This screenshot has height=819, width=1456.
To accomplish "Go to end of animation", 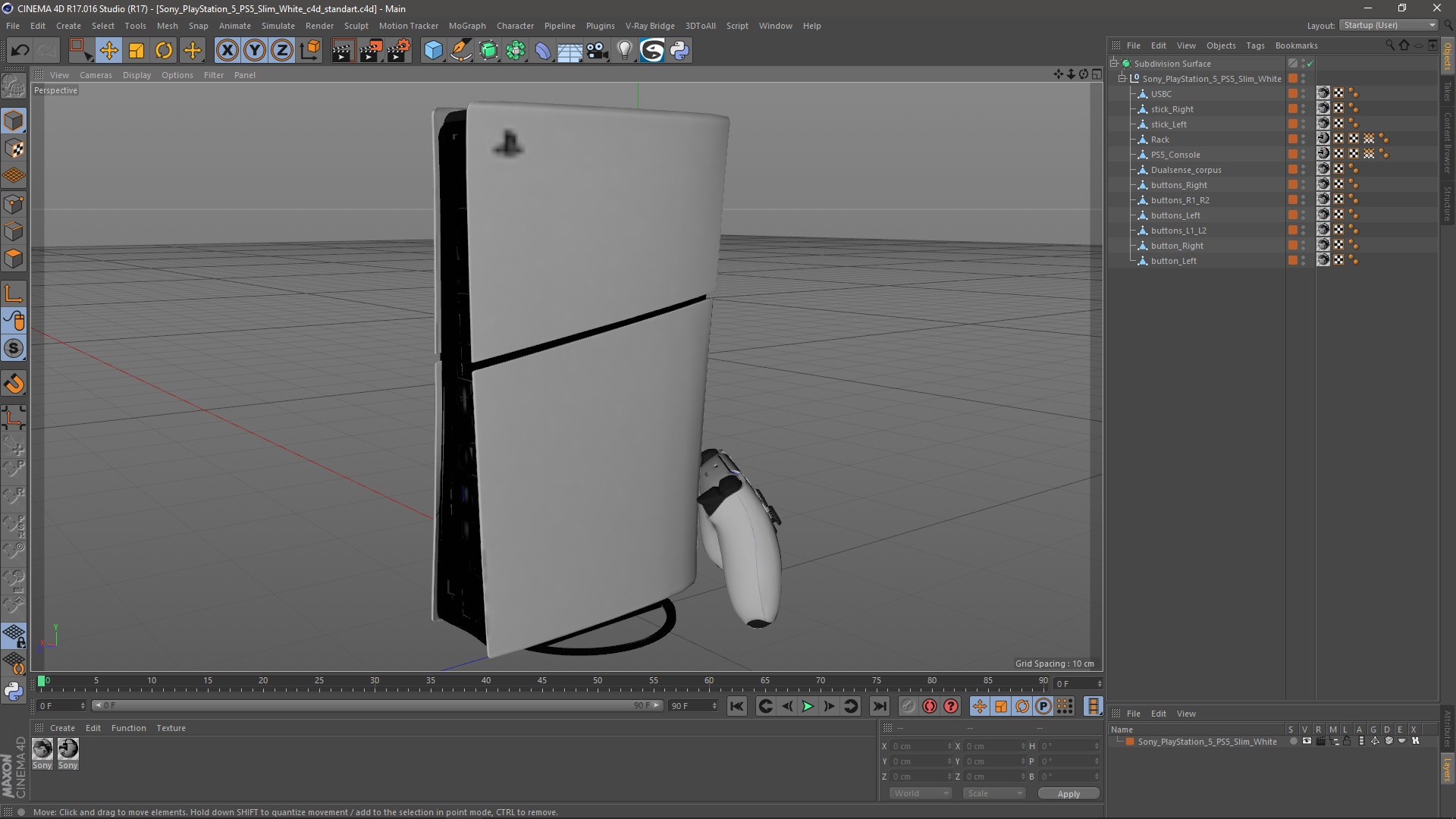I will (879, 706).
